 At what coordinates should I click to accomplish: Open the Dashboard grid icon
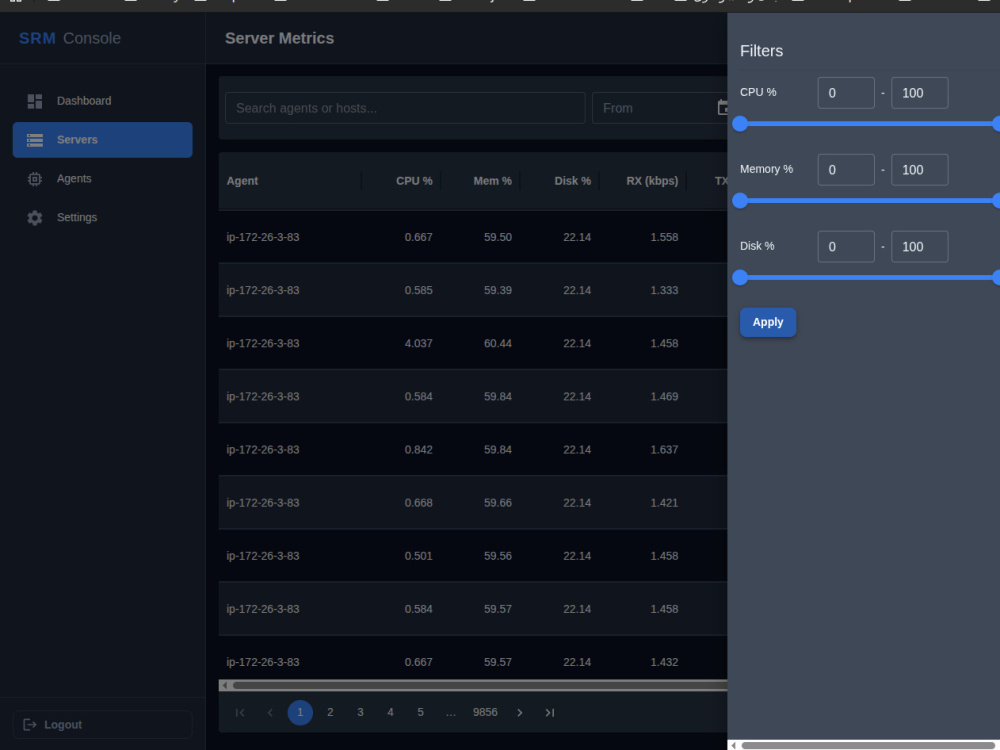[35, 101]
